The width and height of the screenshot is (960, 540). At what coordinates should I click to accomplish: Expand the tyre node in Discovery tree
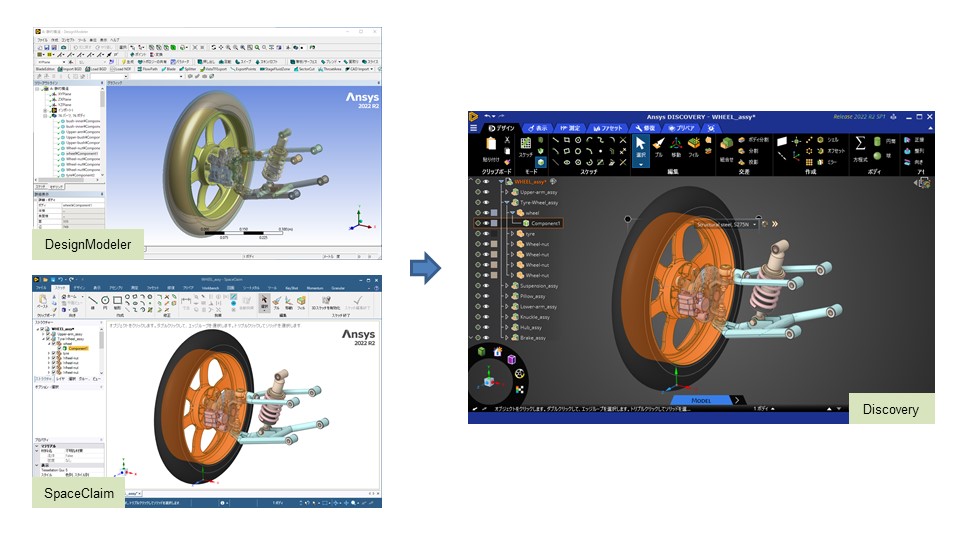[x=512, y=234]
